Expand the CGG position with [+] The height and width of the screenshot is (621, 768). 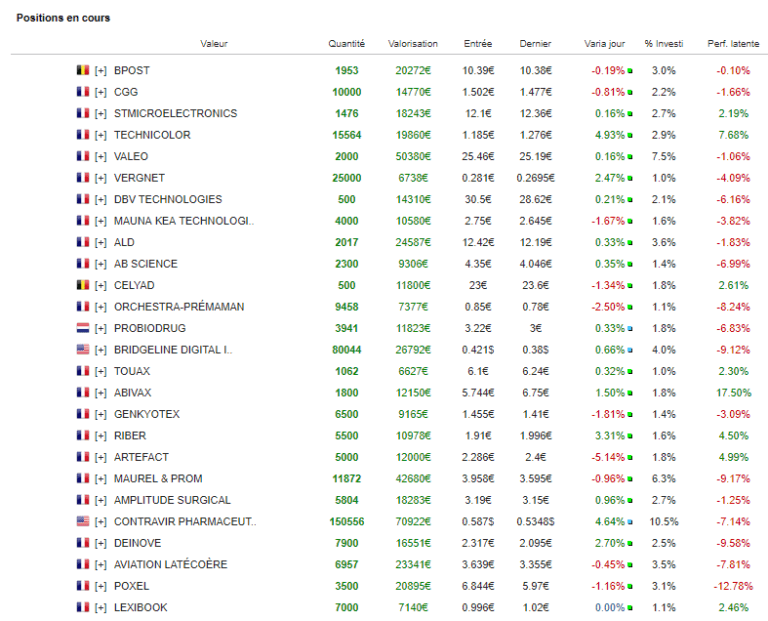point(101,92)
